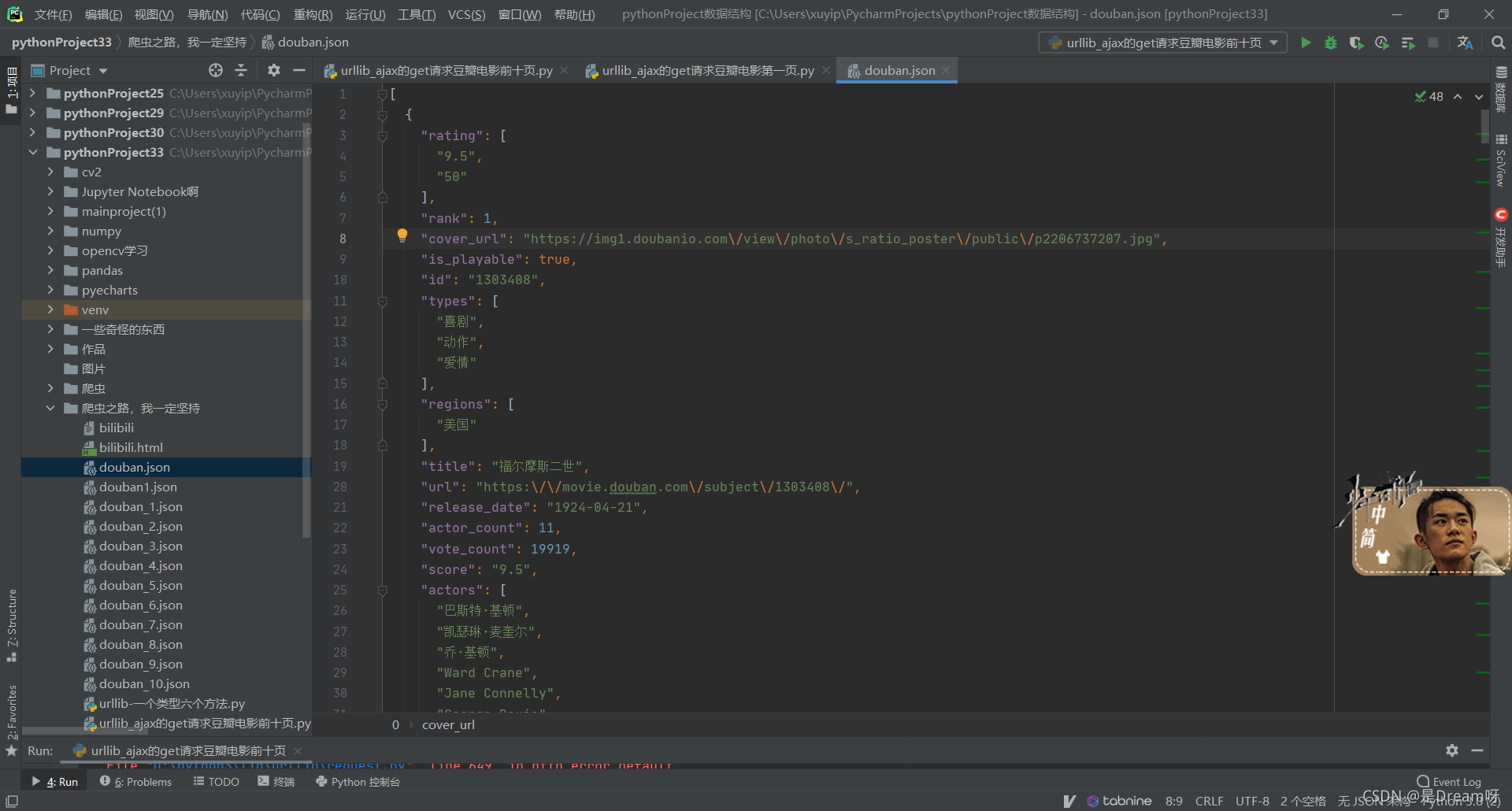Hide the Run tool window

point(1477,750)
